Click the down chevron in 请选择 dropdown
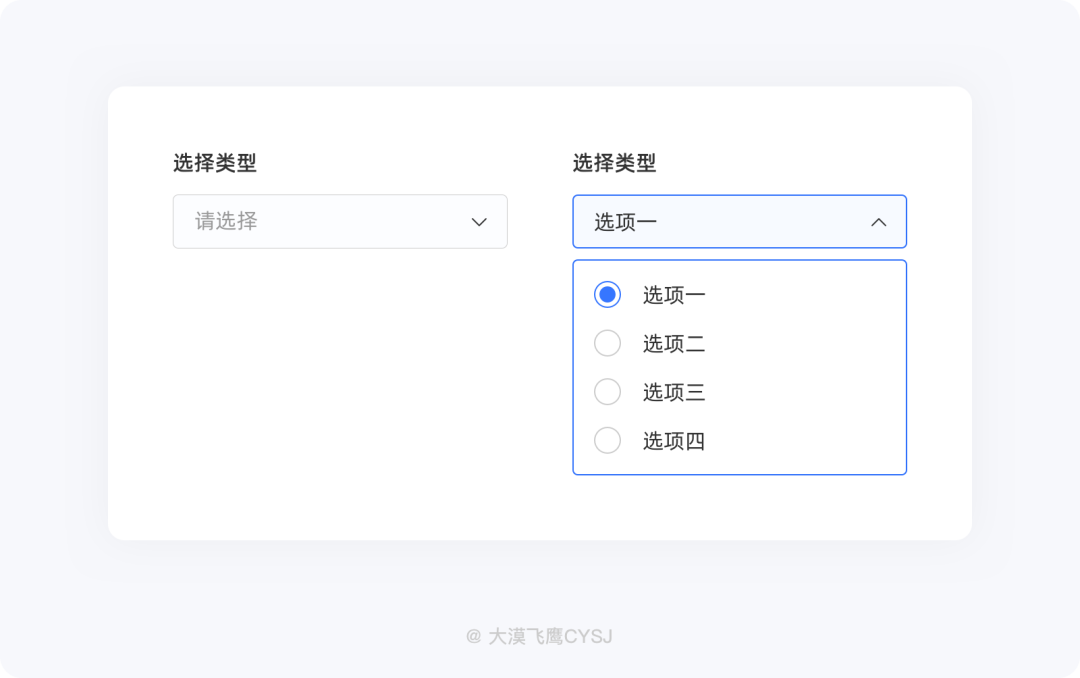The height and width of the screenshot is (678, 1080). [479, 222]
